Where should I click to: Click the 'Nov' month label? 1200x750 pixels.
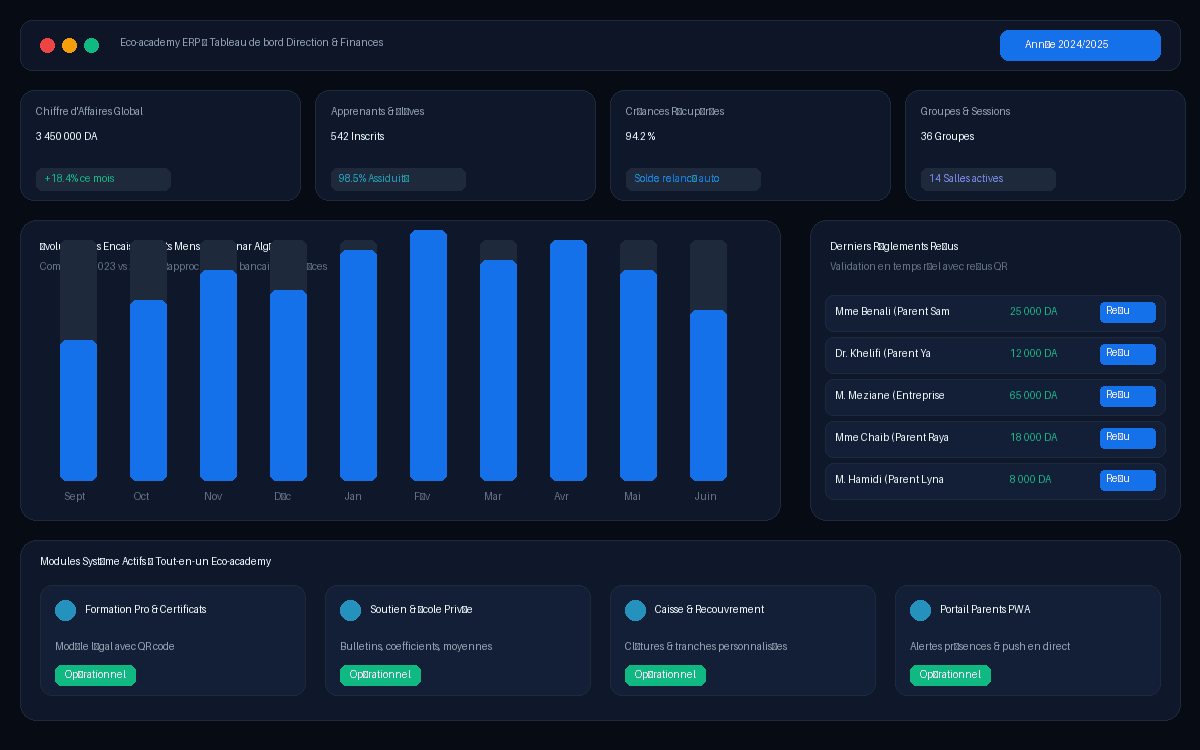click(213, 497)
